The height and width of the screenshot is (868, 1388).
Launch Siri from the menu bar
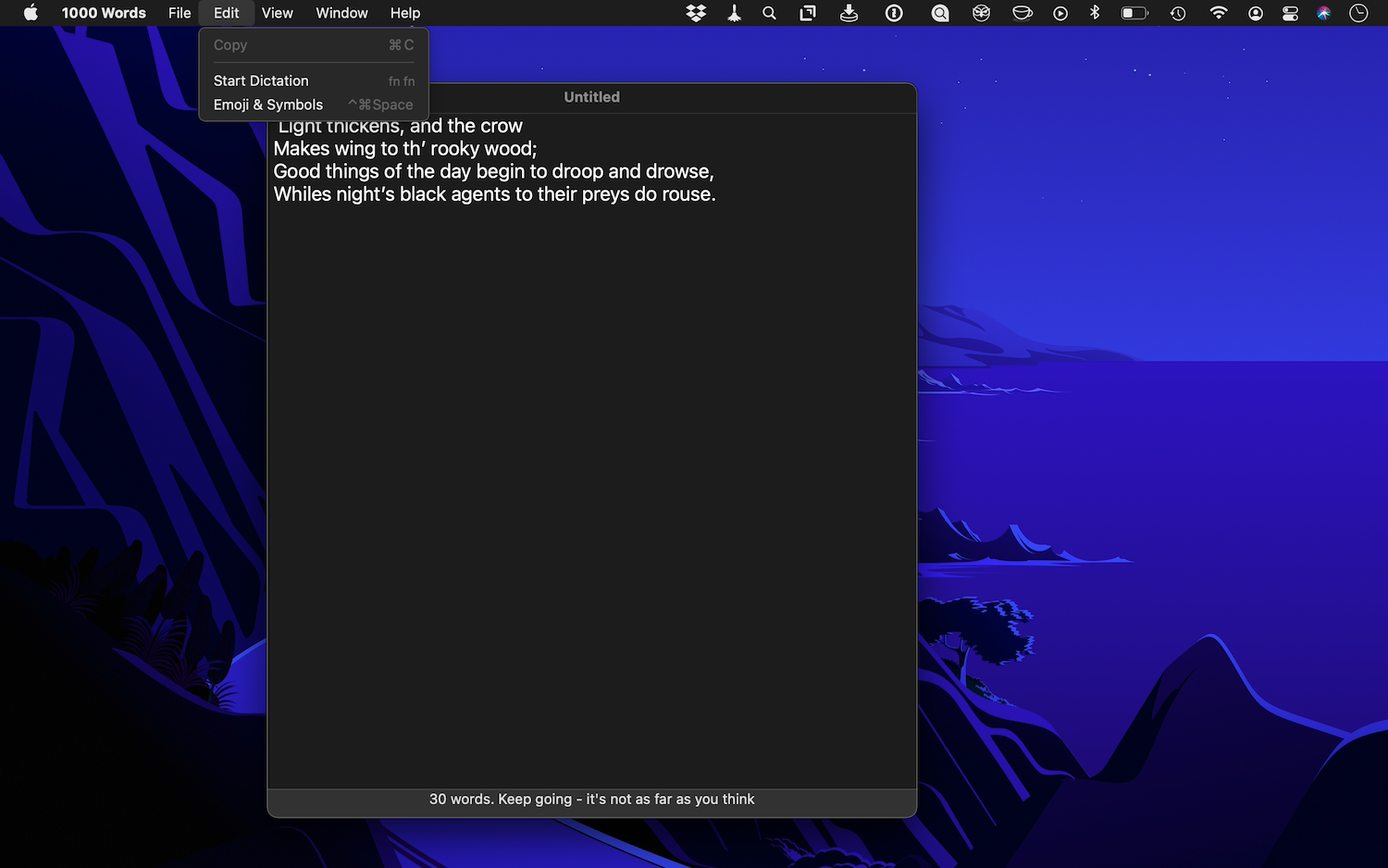pyautogui.click(x=1324, y=13)
